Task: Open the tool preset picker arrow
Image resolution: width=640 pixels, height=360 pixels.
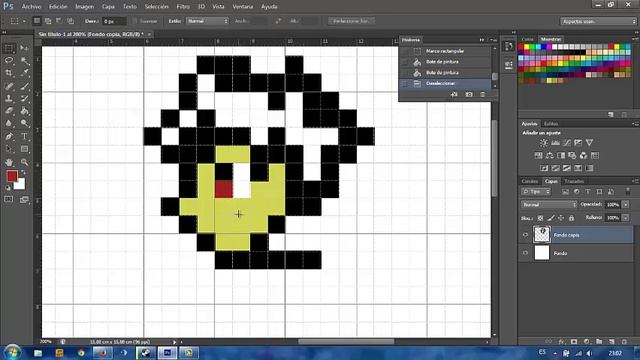Action: pos(24,21)
